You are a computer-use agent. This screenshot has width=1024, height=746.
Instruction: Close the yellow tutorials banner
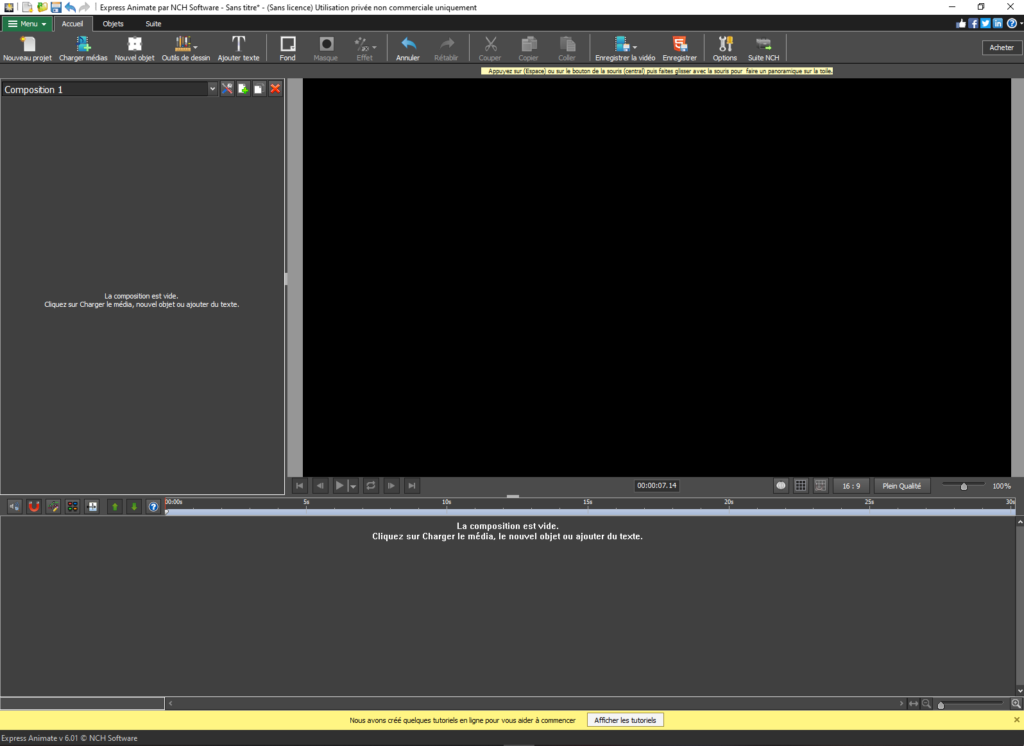coord(1016,719)
